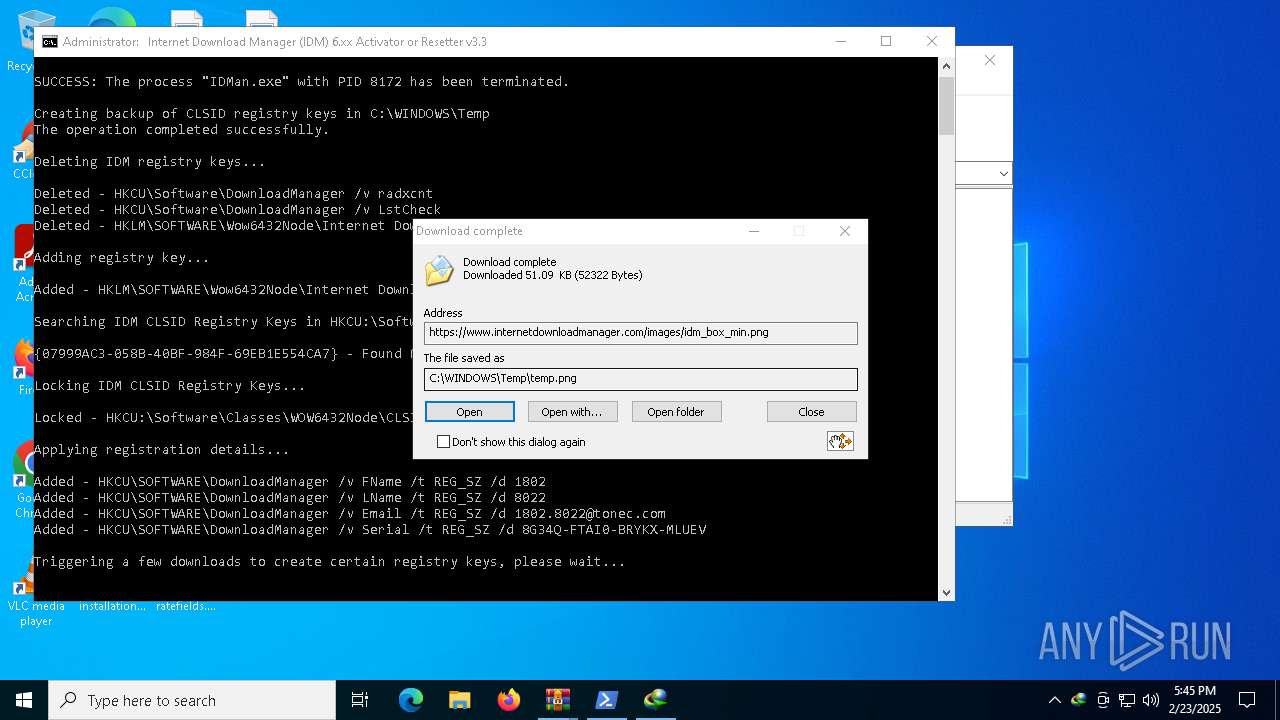Screen dimensions: 1280x720
Task: Click command prompt title bar icon
Action: 49,42
